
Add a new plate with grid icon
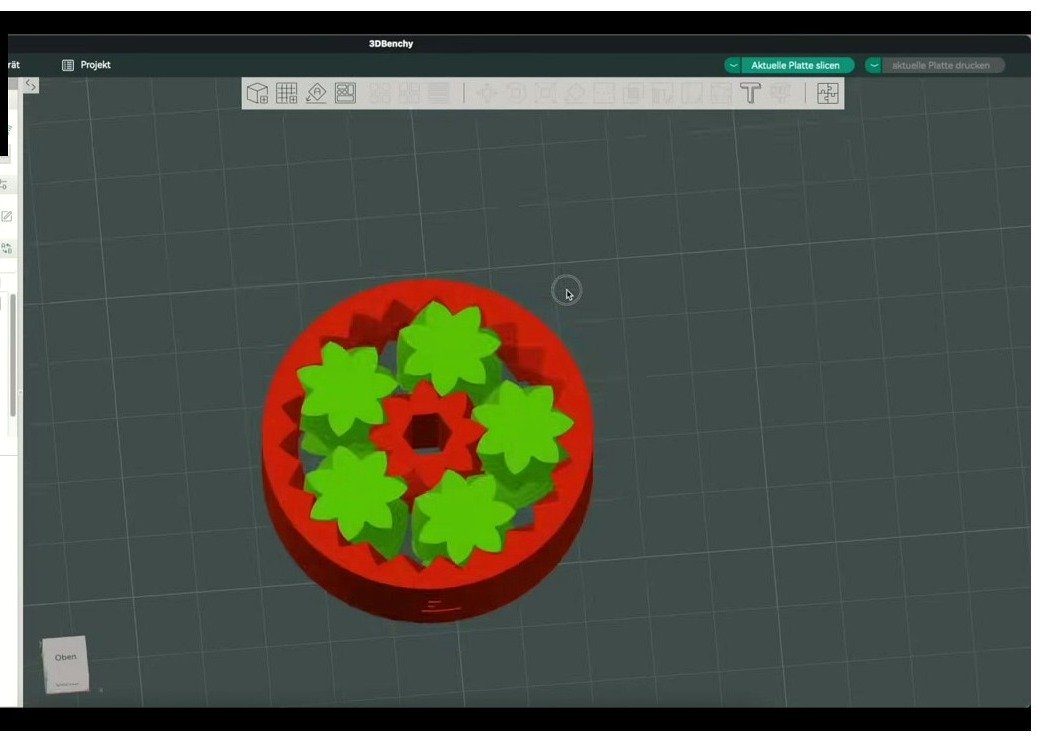pyautogui.click(x=286, y=93)
